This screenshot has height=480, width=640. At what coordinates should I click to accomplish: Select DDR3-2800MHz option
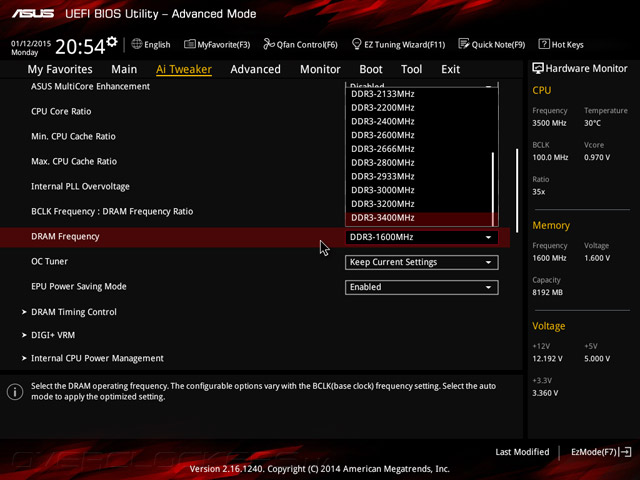[418, 163]
